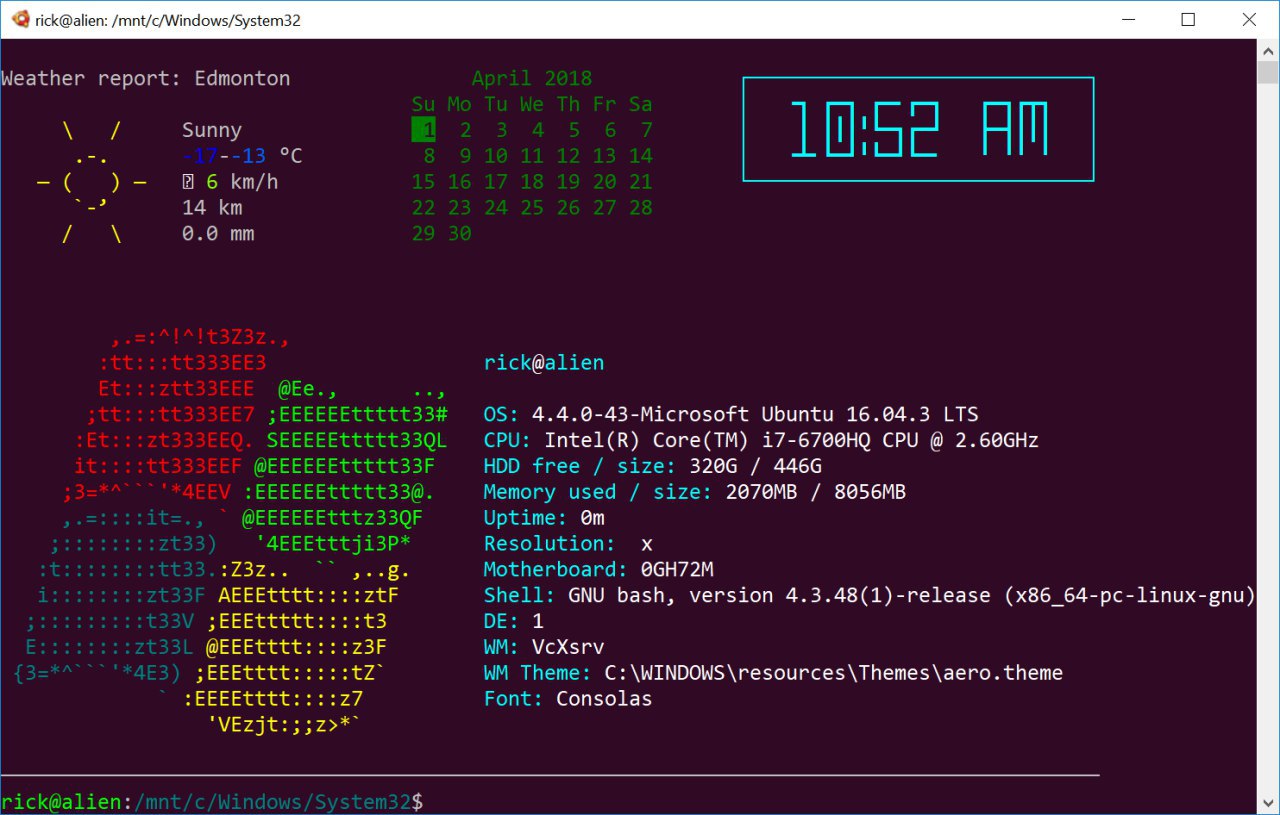Click the visibility '14 km' text
This screenshot has width=1280, height=815.
212,208
